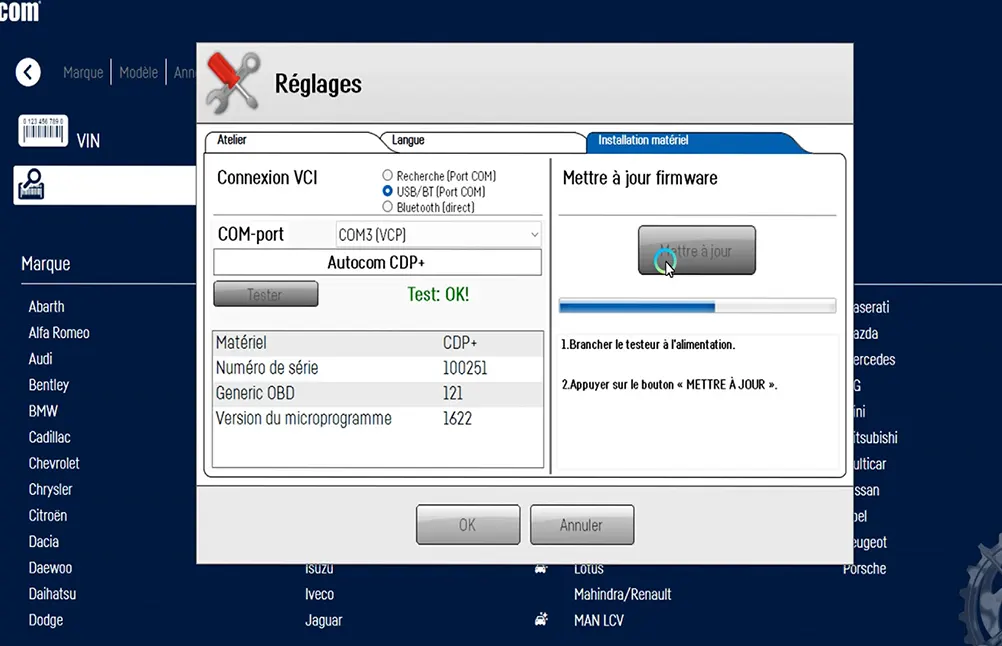1002x646 pixels.
Task: Enable Bluetooth (direct) connection
Action: click(x=388, y=207)
